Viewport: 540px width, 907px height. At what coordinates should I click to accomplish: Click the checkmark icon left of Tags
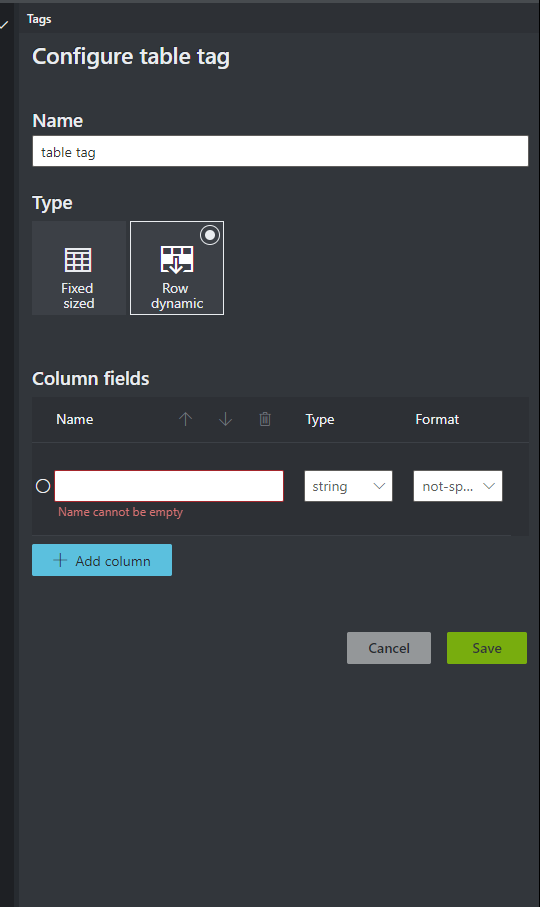pyautogui.click(x=4, y=25)
